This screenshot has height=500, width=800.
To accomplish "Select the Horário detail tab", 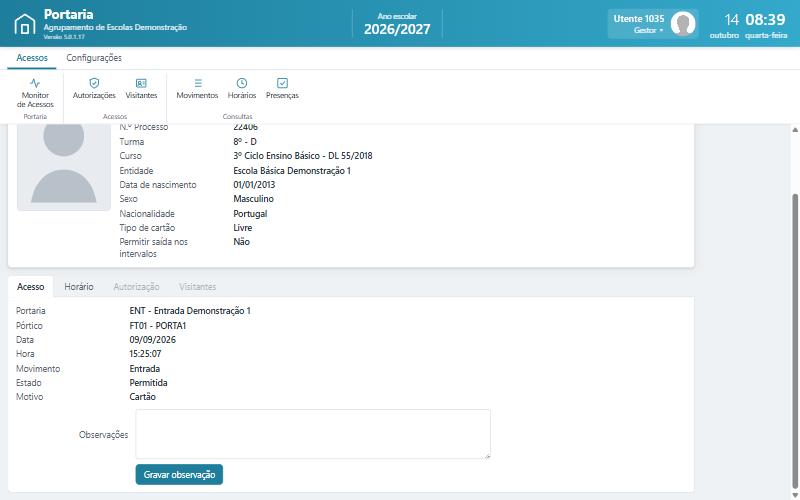I will tap(79, 287).
